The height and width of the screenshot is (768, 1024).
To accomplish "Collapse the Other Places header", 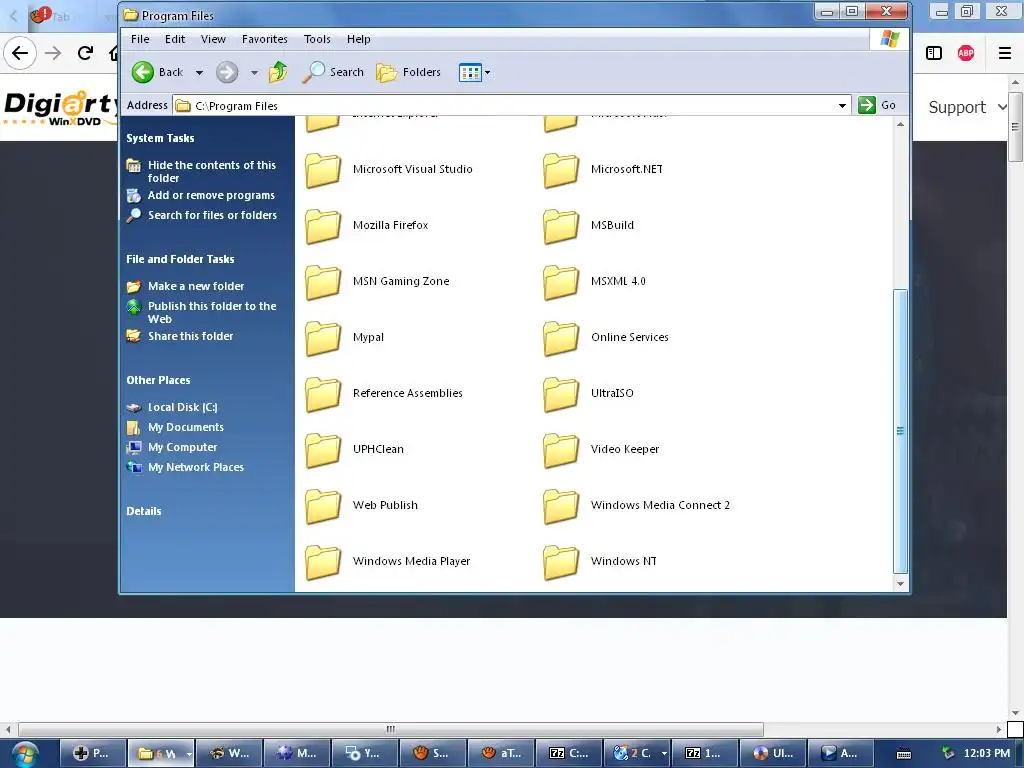I will (x=158, y=380).
